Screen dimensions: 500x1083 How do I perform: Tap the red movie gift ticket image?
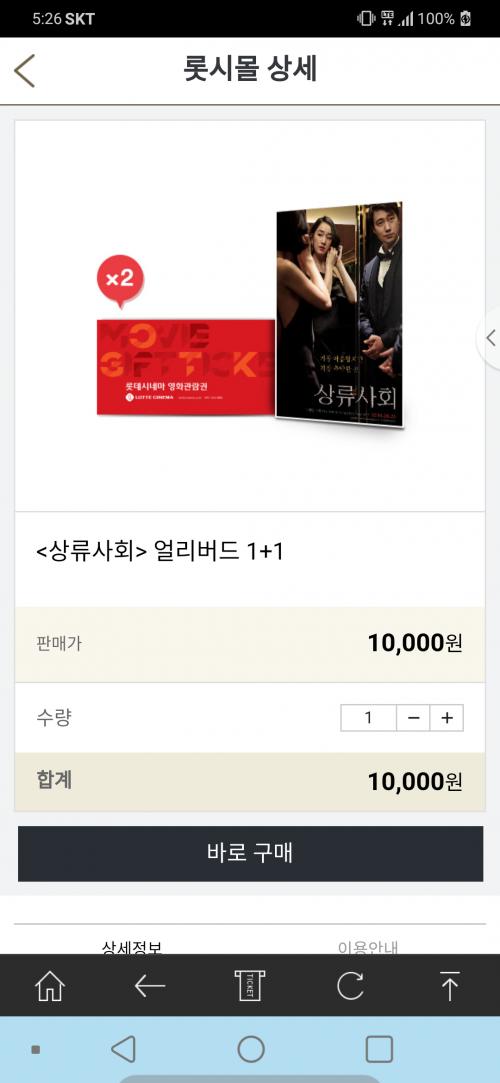186,367
